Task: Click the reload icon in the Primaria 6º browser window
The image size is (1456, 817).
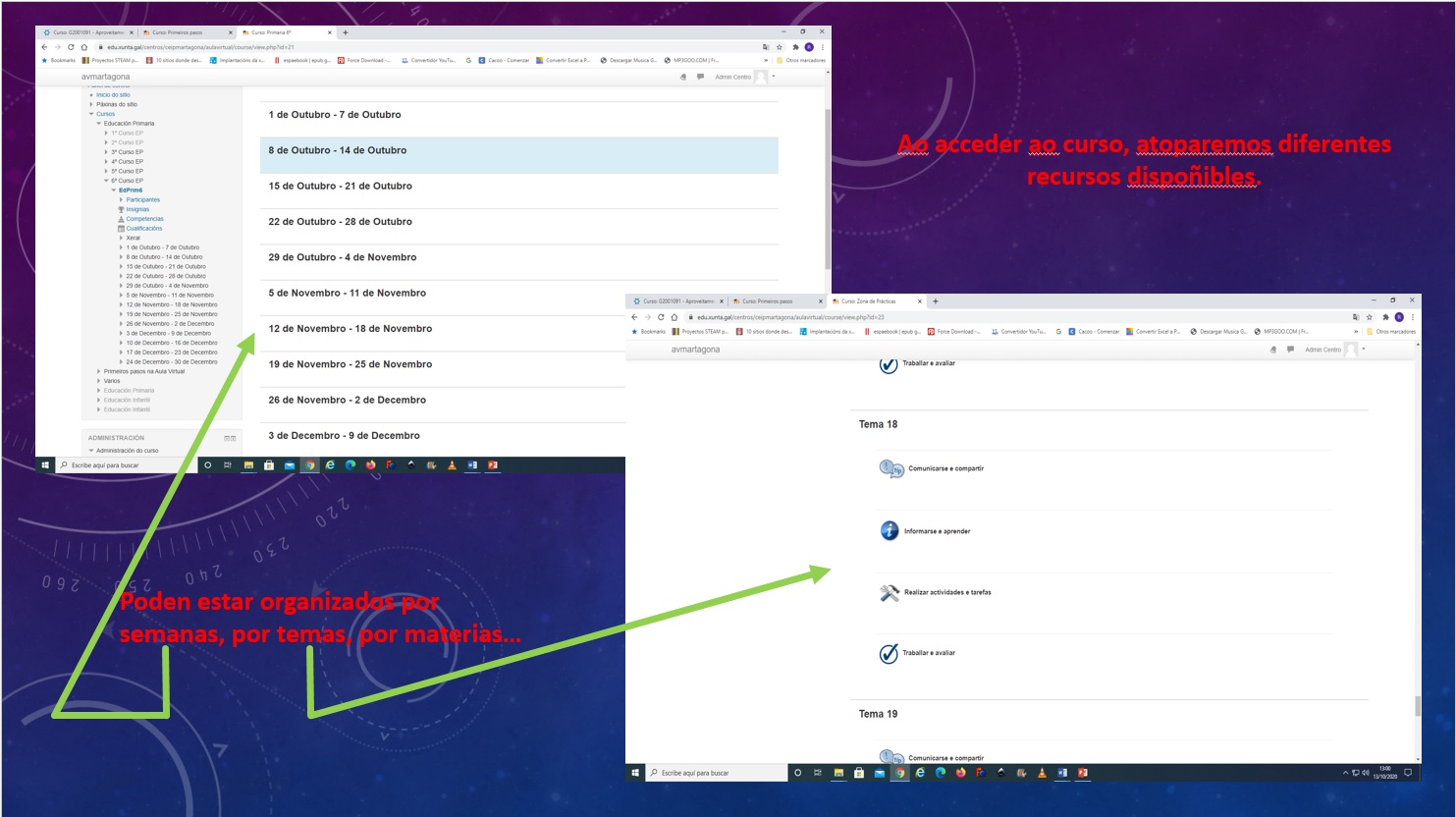Action: 71,47
